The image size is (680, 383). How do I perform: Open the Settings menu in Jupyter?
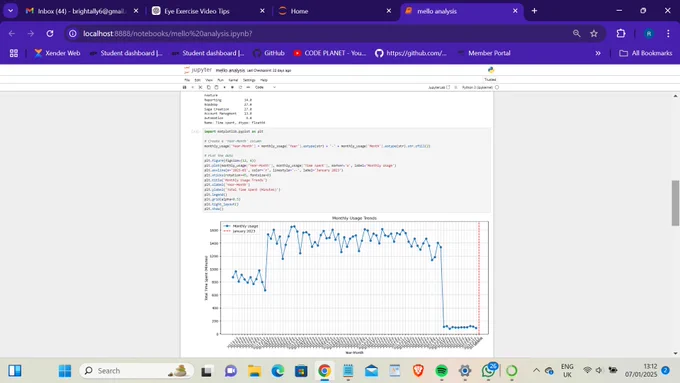coord(249,80)
